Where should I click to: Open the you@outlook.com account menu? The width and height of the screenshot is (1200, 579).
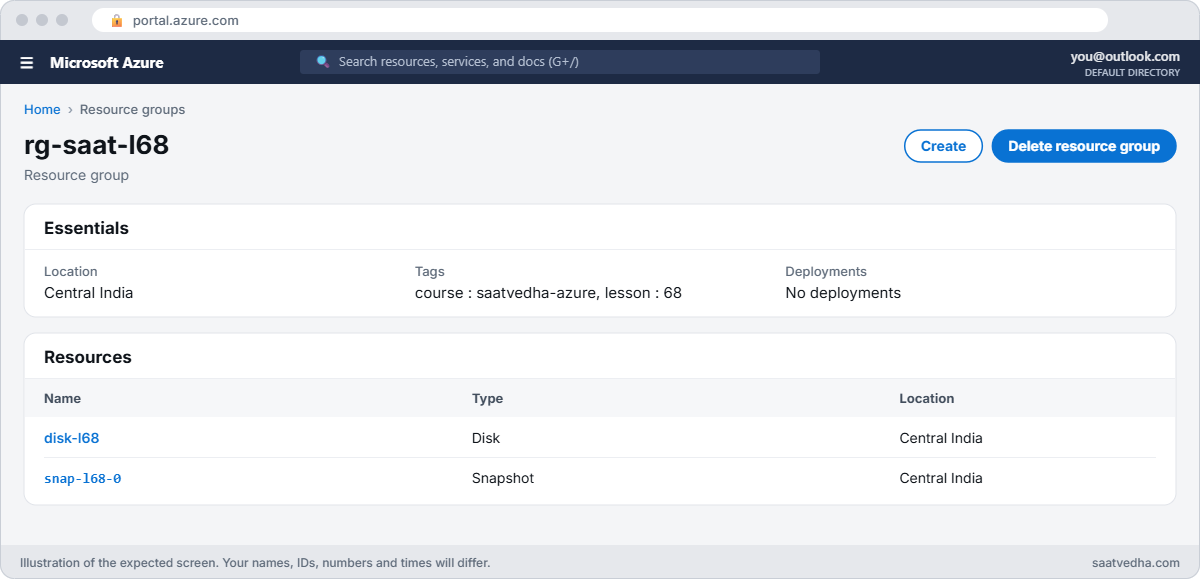click(x=1125, y=57)
